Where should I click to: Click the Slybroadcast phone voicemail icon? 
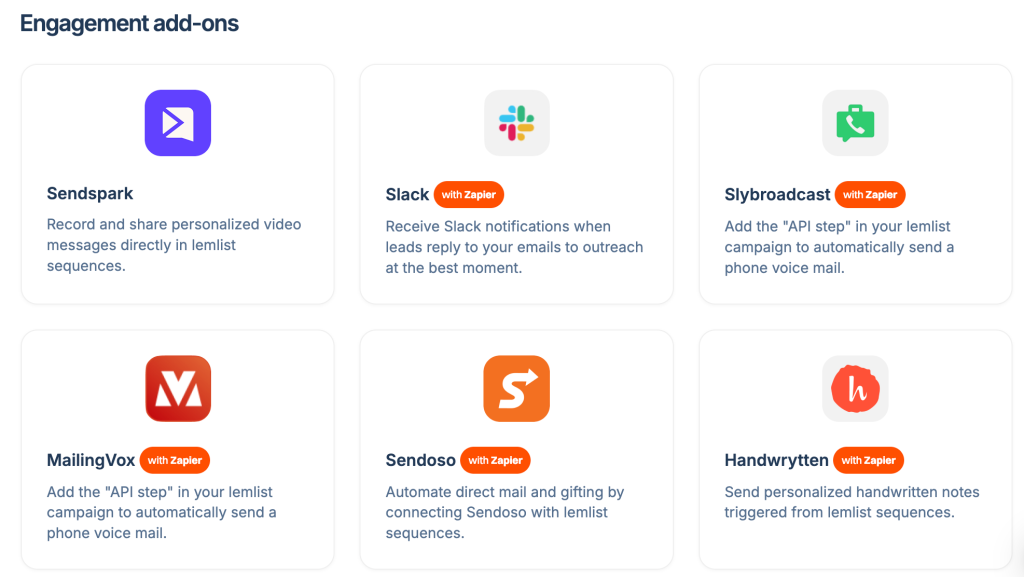coord(855,122)
